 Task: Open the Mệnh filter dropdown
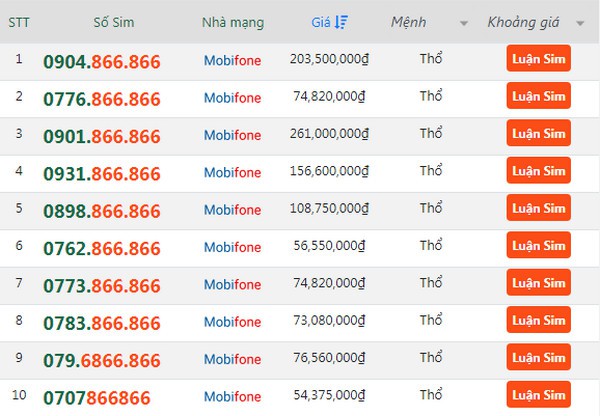(x=463, y=22)
